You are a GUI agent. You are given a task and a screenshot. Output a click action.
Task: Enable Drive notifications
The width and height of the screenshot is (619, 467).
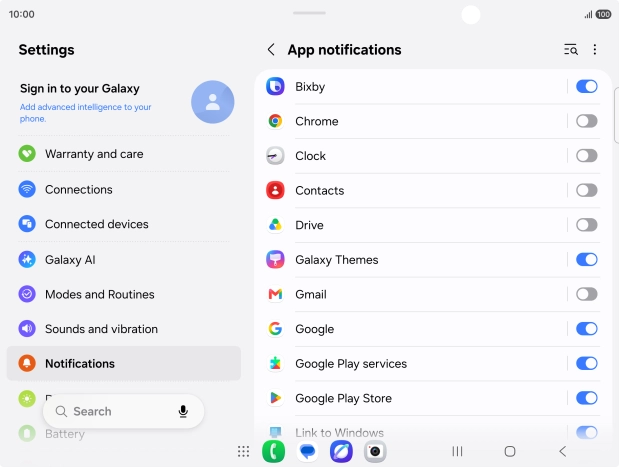pyautogui.click(x=587, y=225)
